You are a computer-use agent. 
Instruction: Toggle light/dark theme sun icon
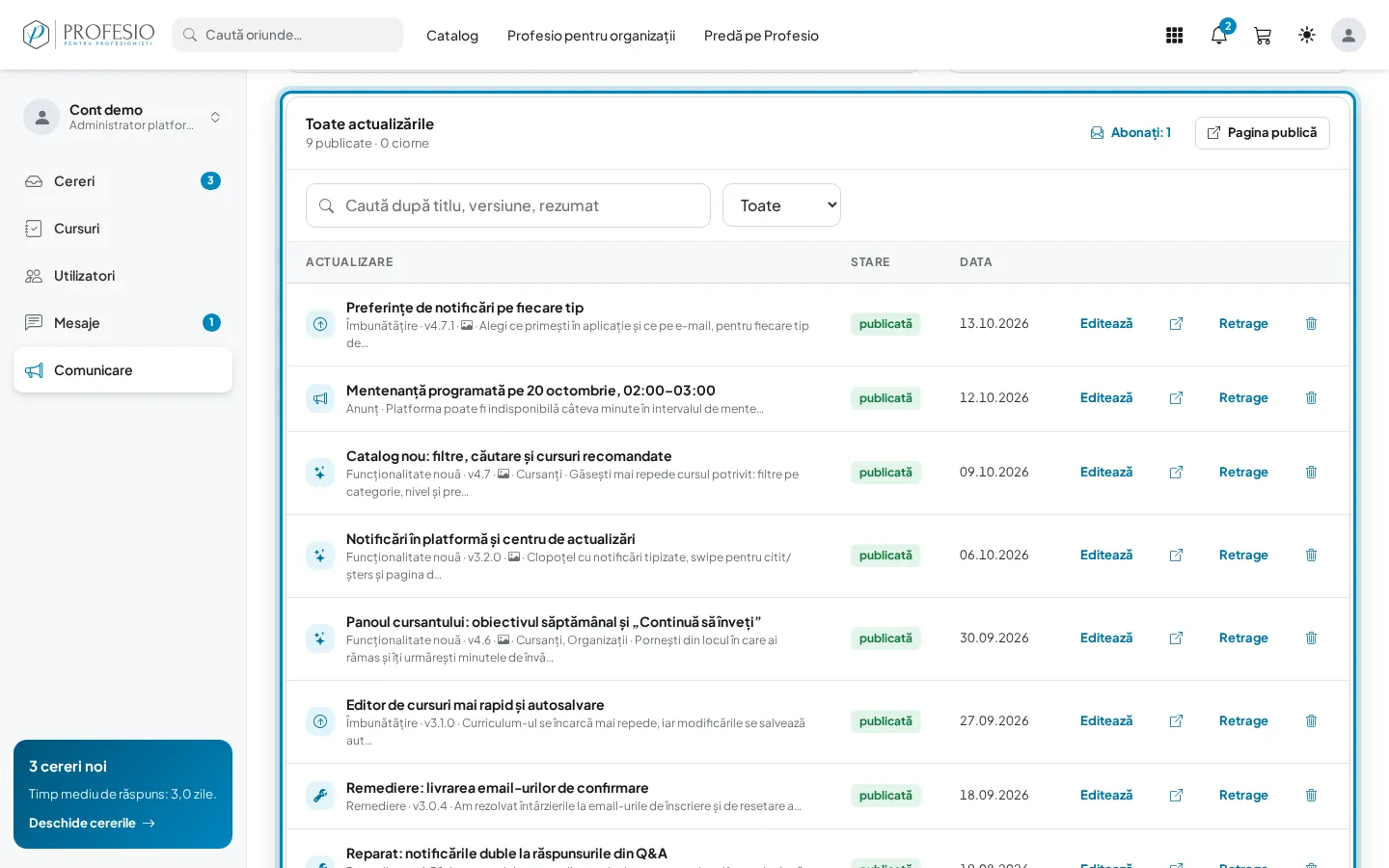(1307, 36)
